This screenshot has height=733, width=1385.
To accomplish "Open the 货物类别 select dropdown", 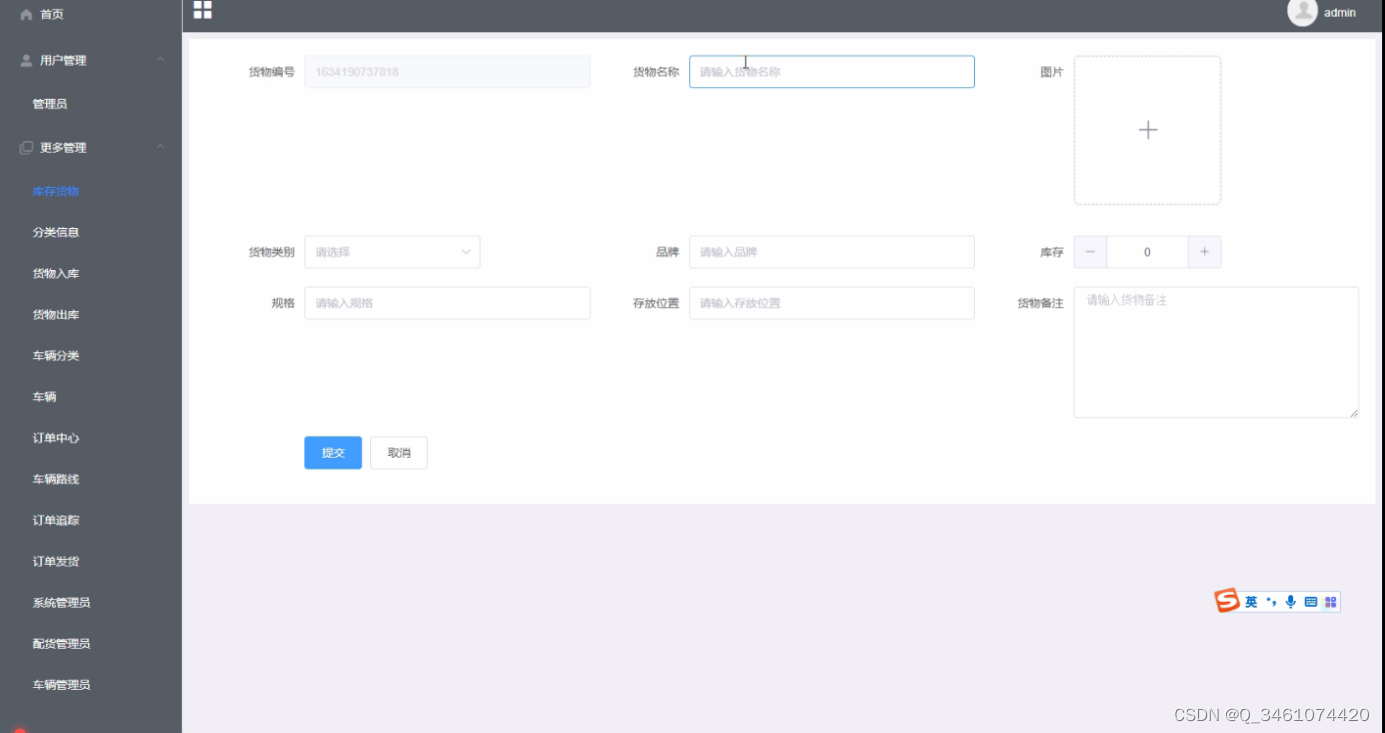I will [x=392, y=252].
